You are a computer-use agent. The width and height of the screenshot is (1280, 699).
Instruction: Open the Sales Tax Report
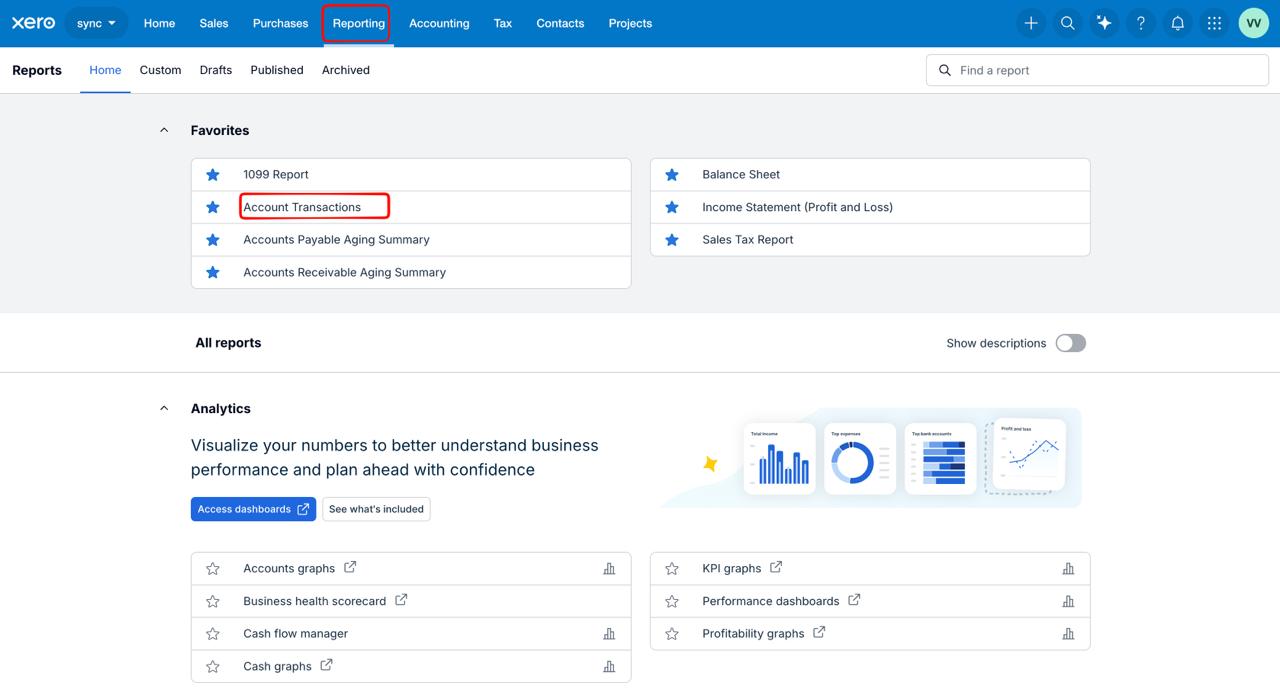click(748, 240)
